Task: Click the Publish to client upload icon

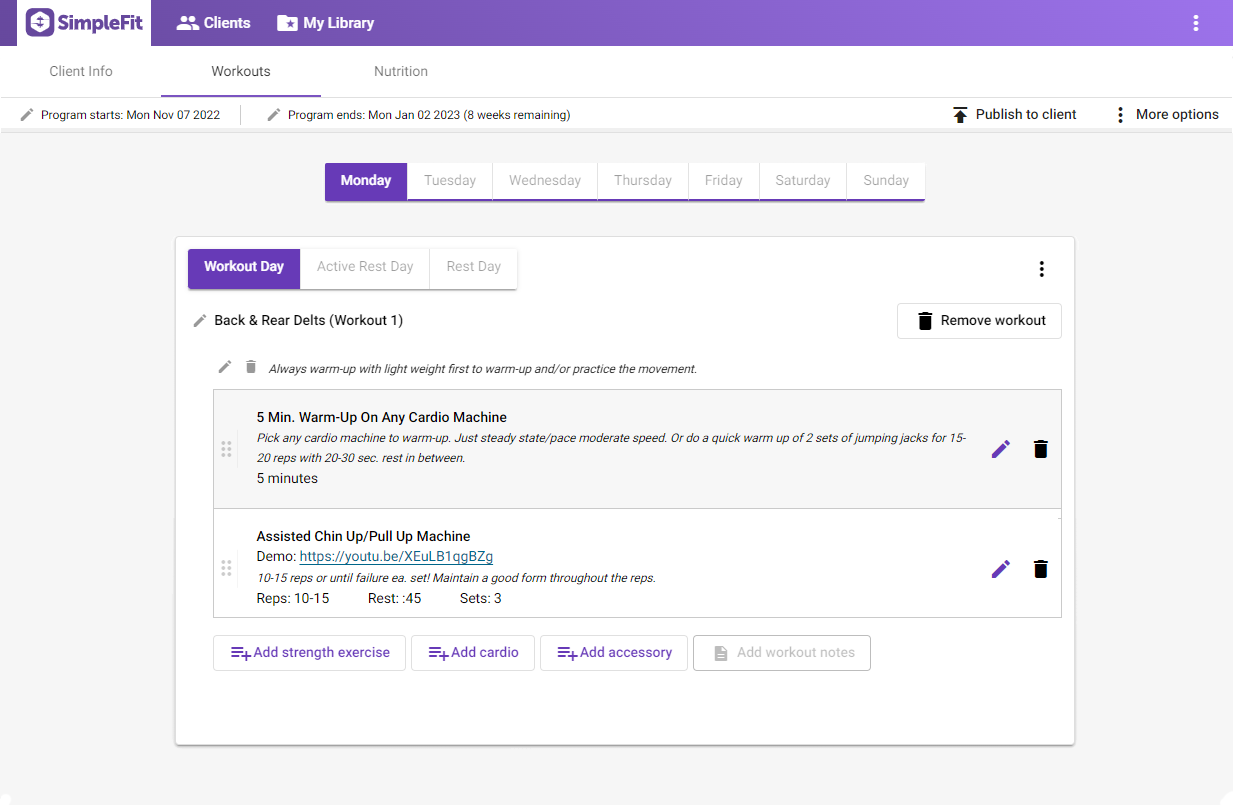Action: [959, 114]
